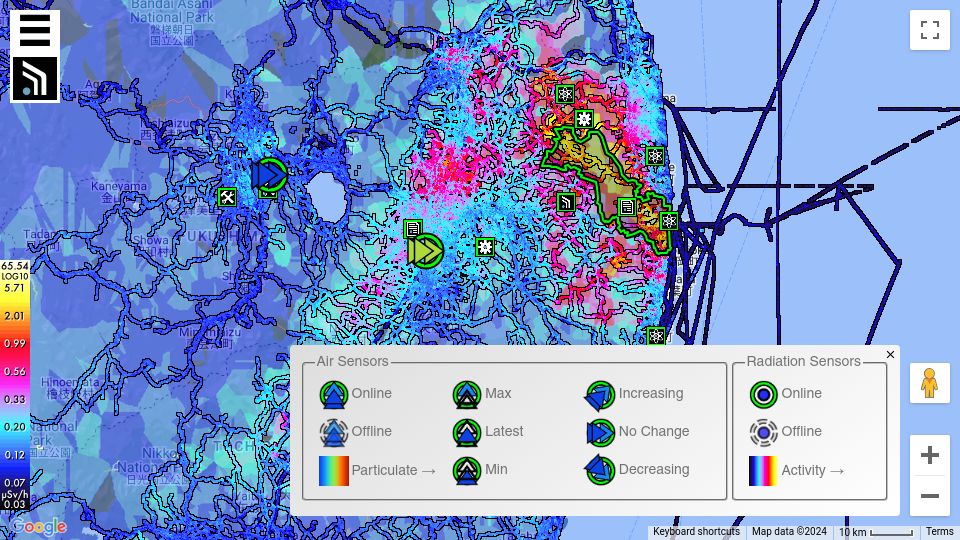Click the "Activity →" label
This screenshot has width=960, height=540.
pos(813,470)
